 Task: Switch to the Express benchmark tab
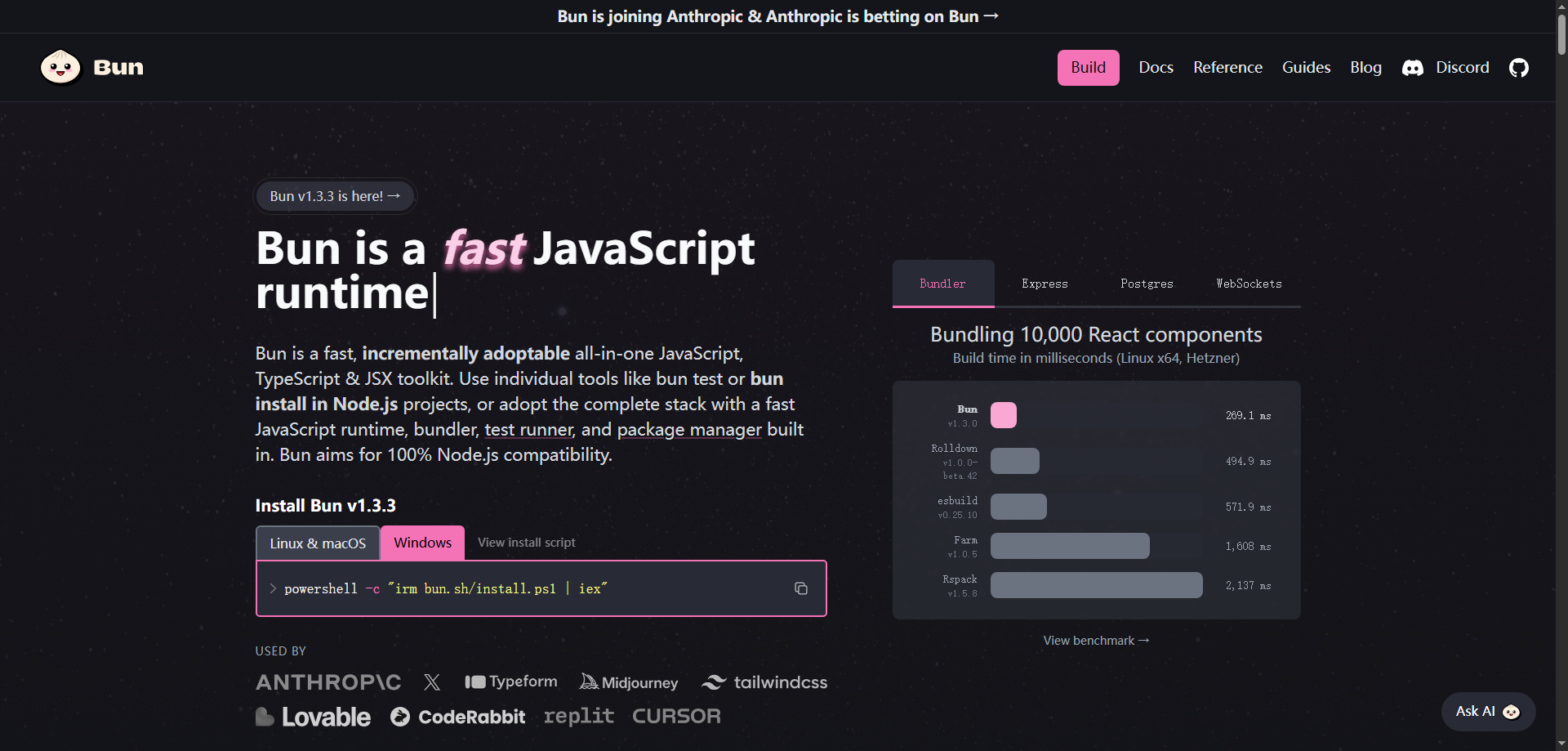pos(1045,284)
